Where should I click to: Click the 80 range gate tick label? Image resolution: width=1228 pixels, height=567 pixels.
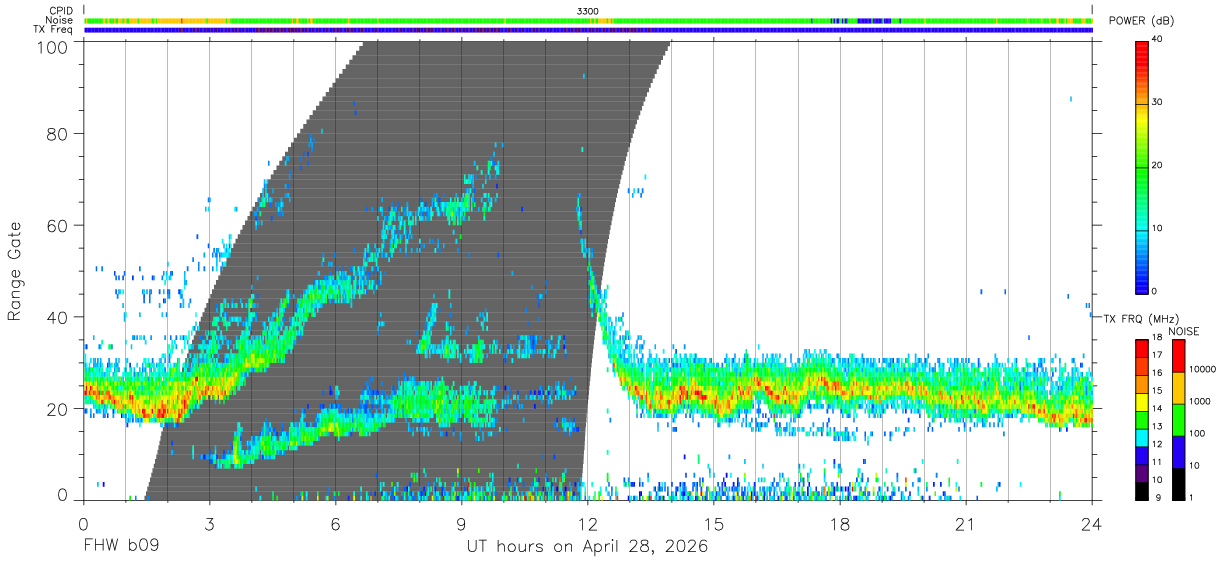coord(59,133)
